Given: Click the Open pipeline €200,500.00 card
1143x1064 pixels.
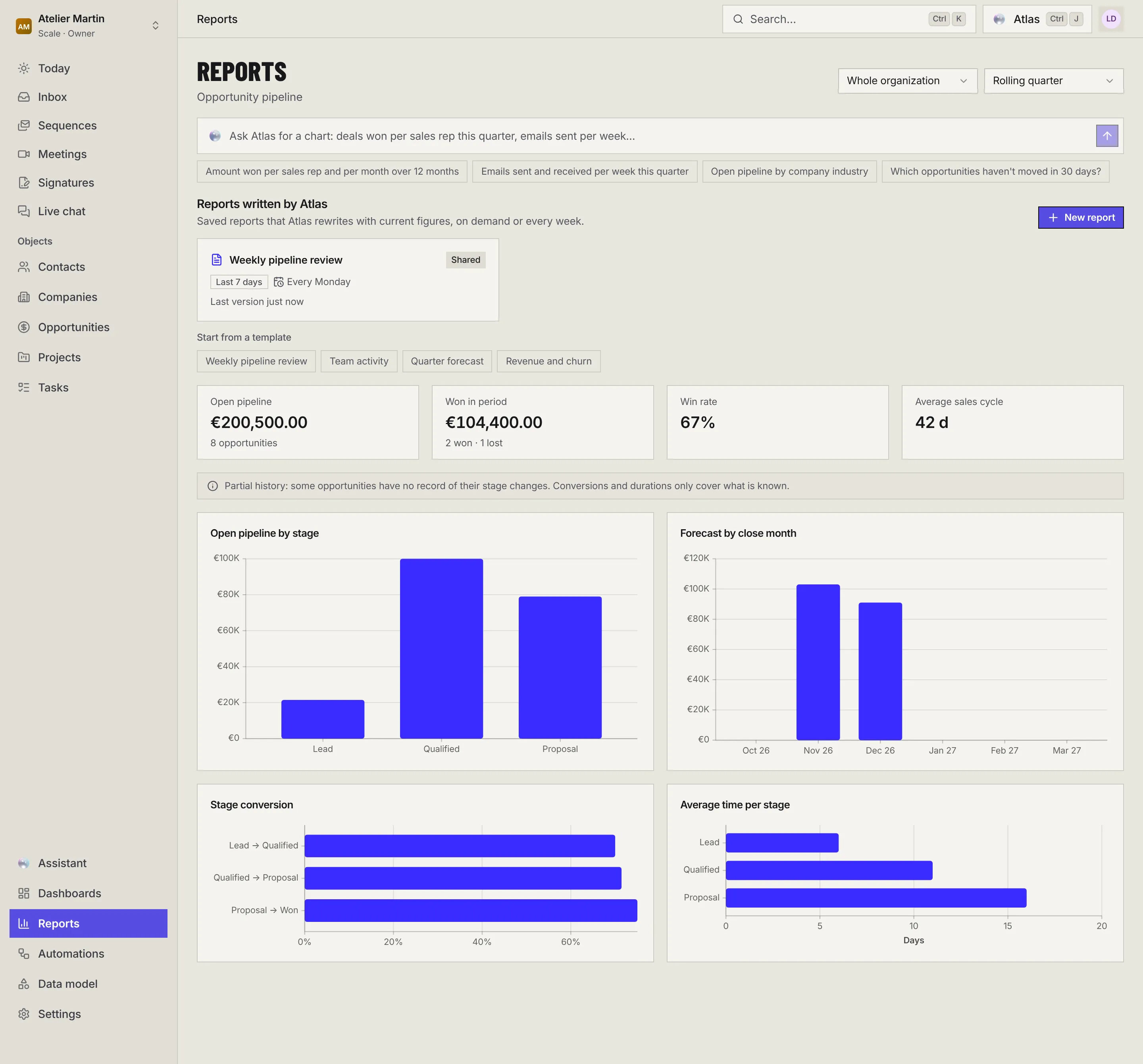Looking at the screenshot, I should tap(308, 422).
